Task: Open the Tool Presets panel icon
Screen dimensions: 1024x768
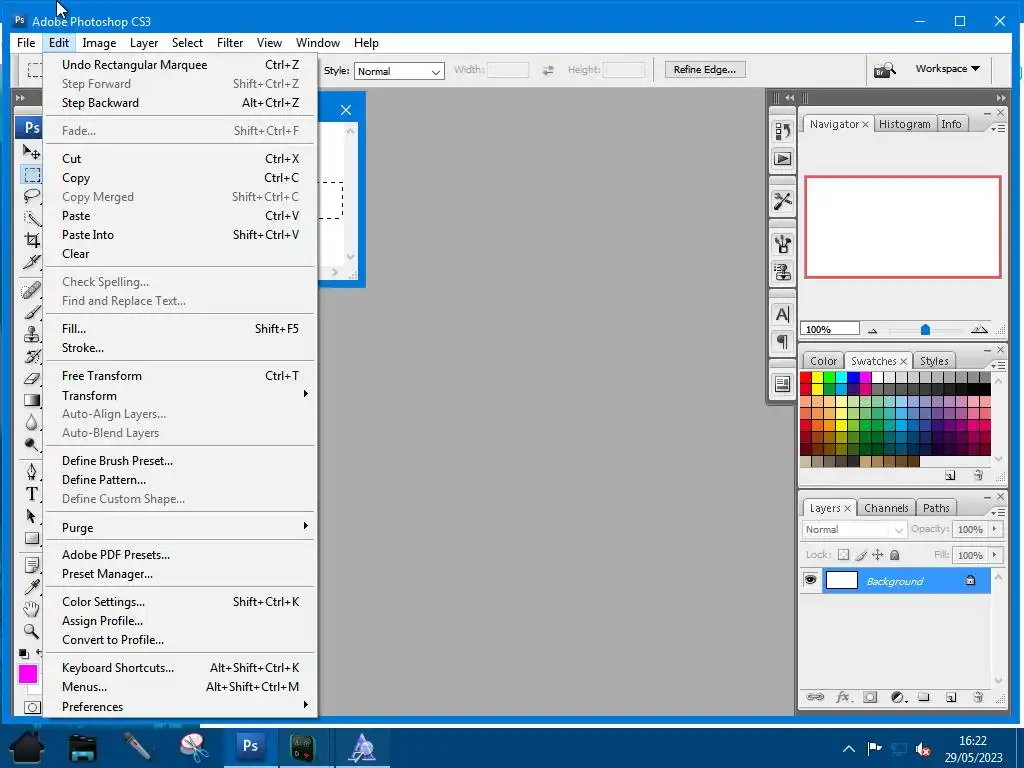Action: click(782, 201)
